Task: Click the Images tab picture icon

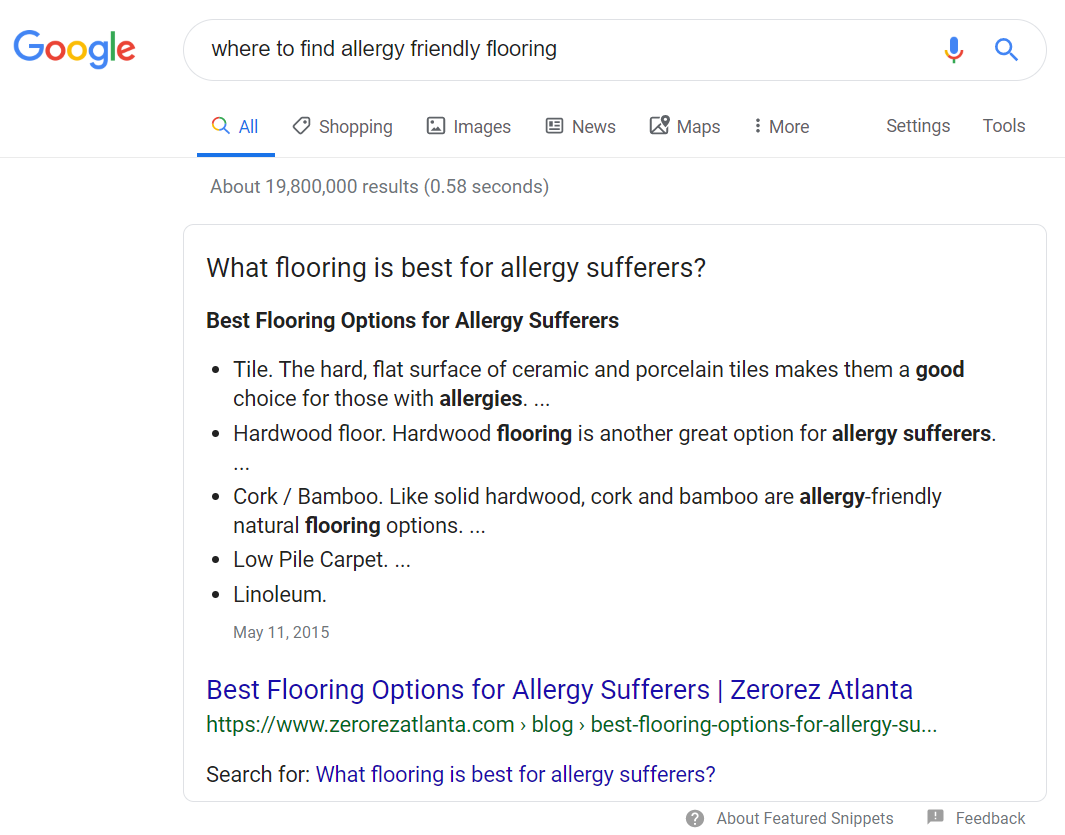Action: 436,126
